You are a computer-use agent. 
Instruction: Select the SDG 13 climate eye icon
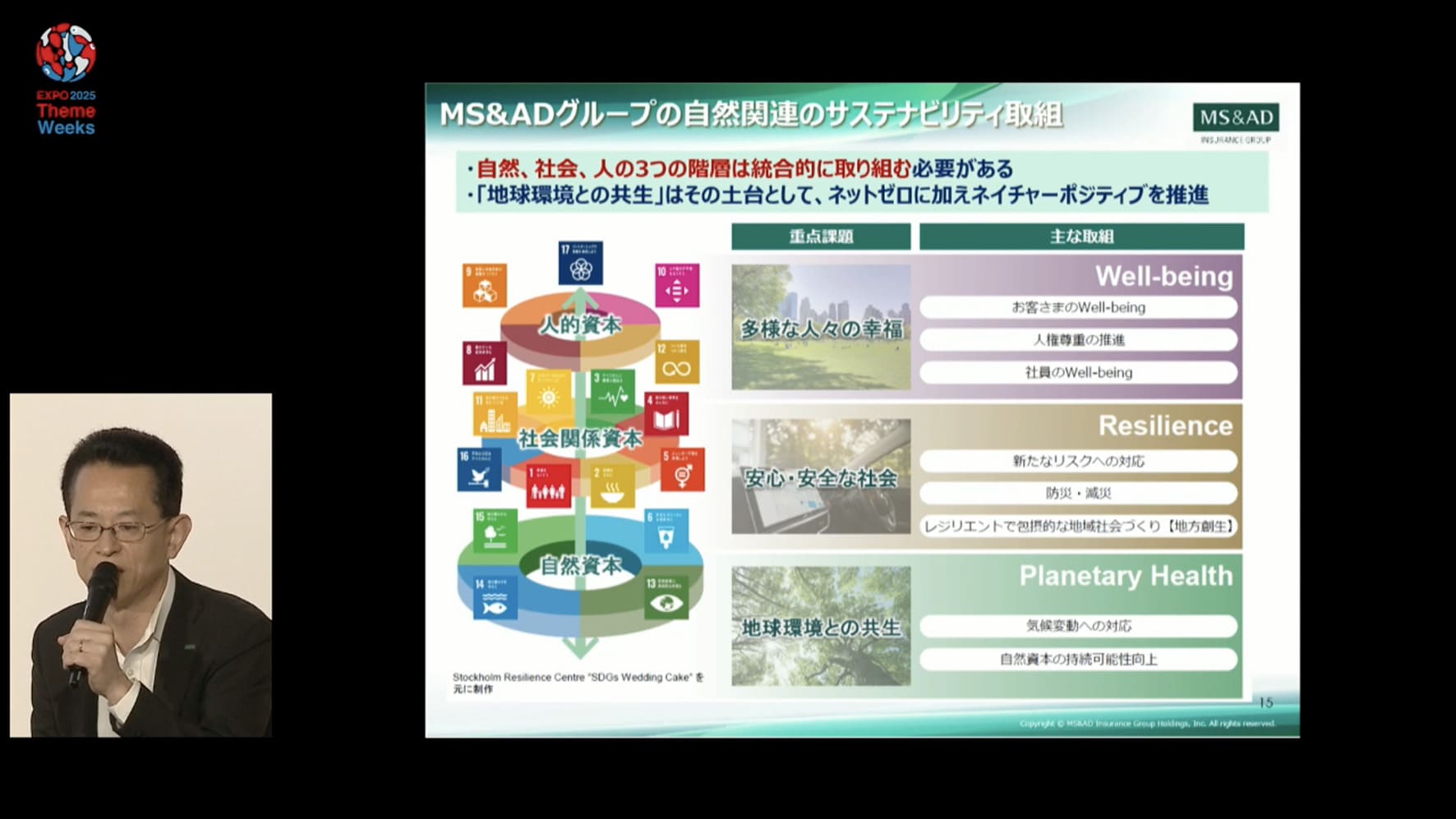(x=666, y=597)
